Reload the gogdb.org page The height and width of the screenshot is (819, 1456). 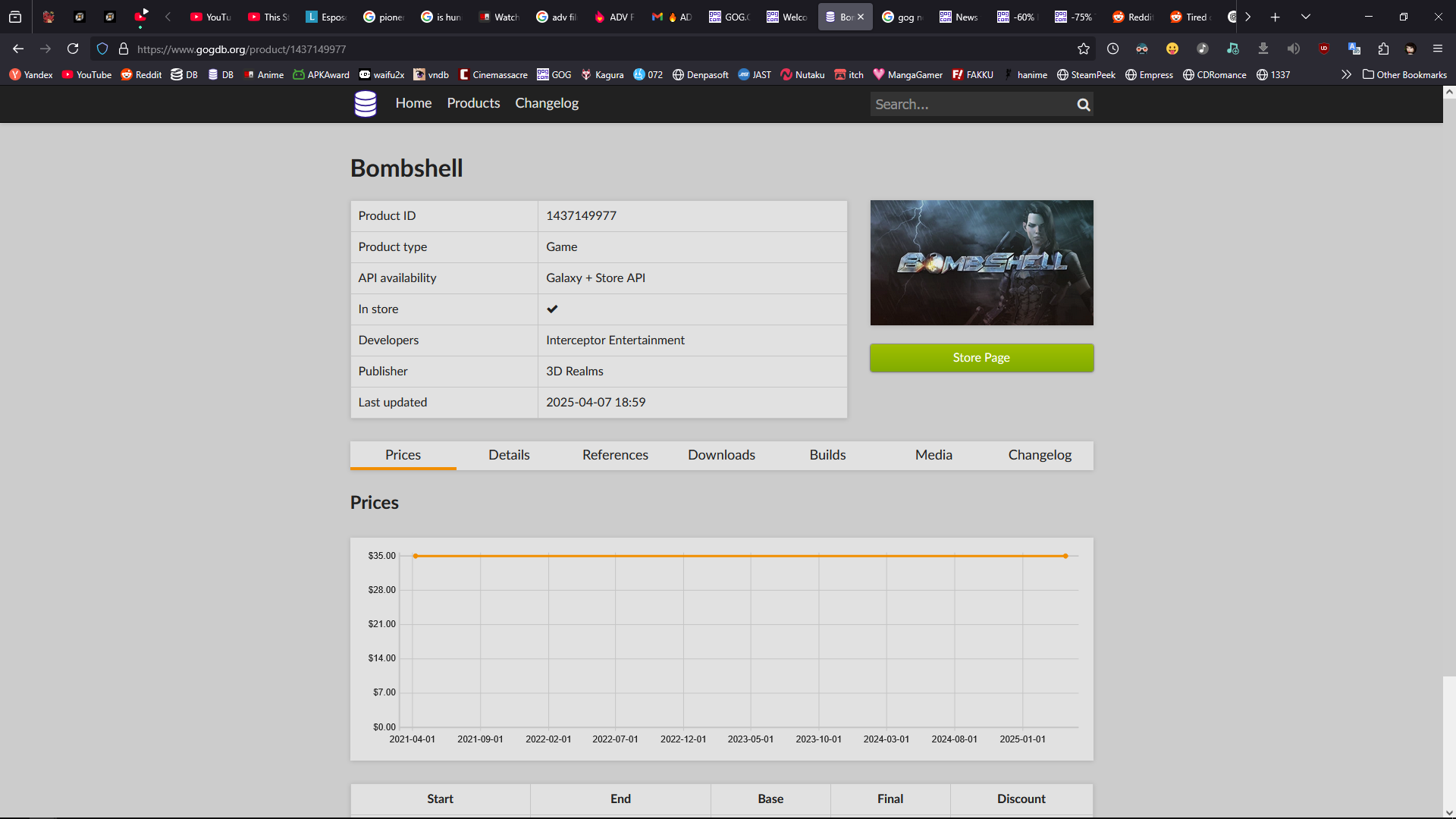[73, 49]
